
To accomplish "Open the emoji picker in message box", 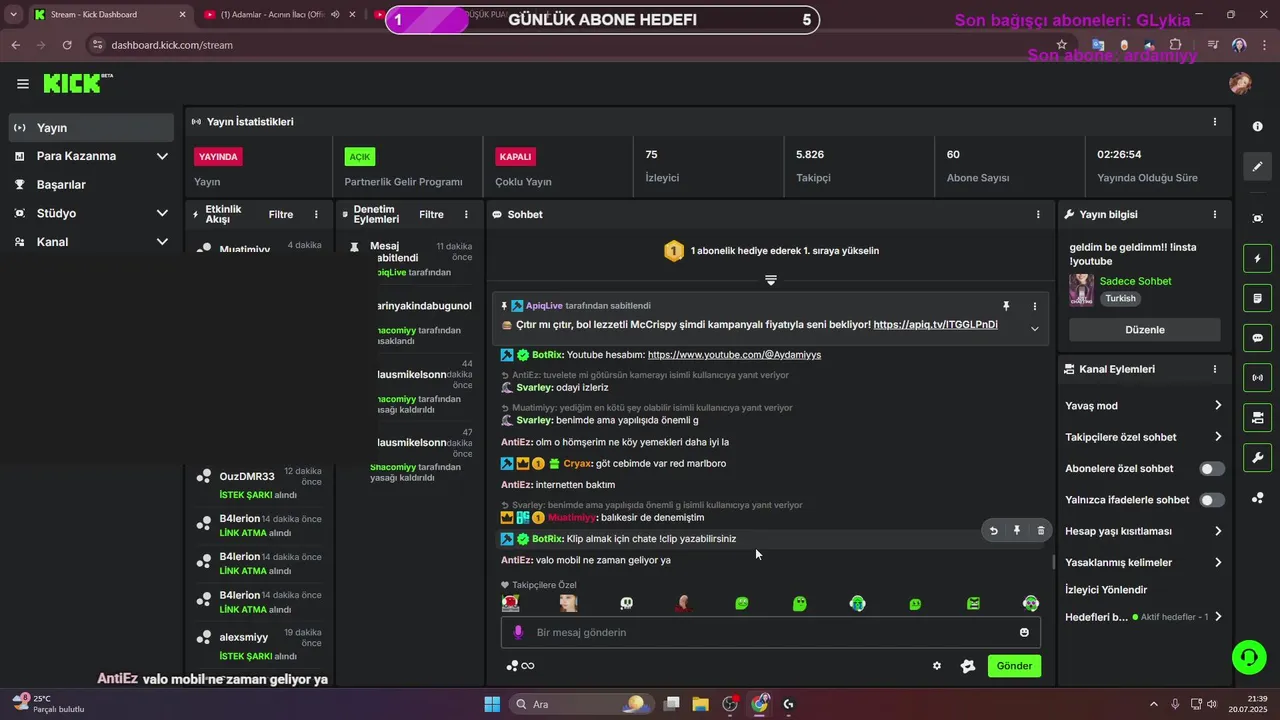I will pos(1024,632).
